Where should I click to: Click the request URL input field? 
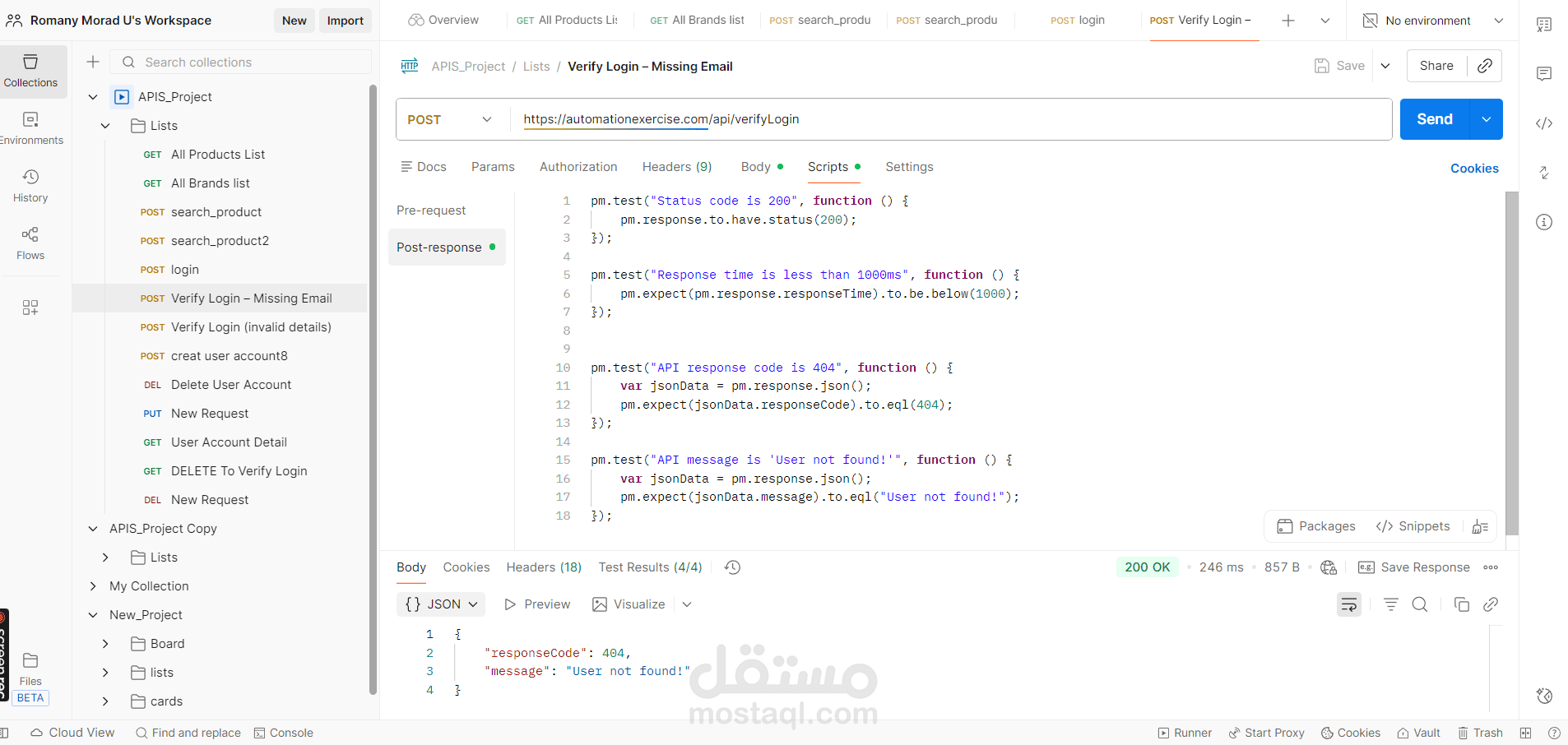point(950,119)
